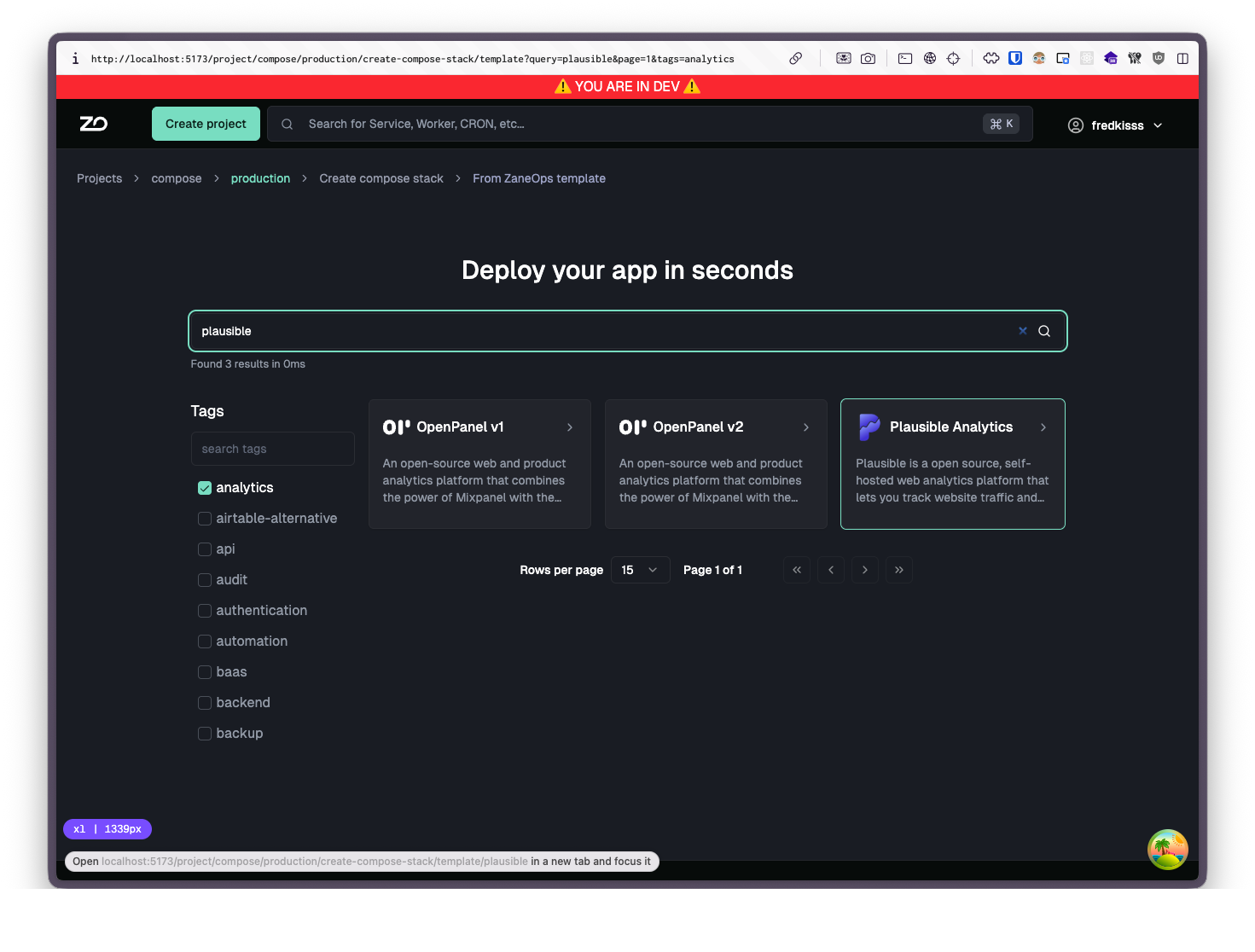
Task: Open the puzzle-piece extensions icon
Action: point(991,59)
